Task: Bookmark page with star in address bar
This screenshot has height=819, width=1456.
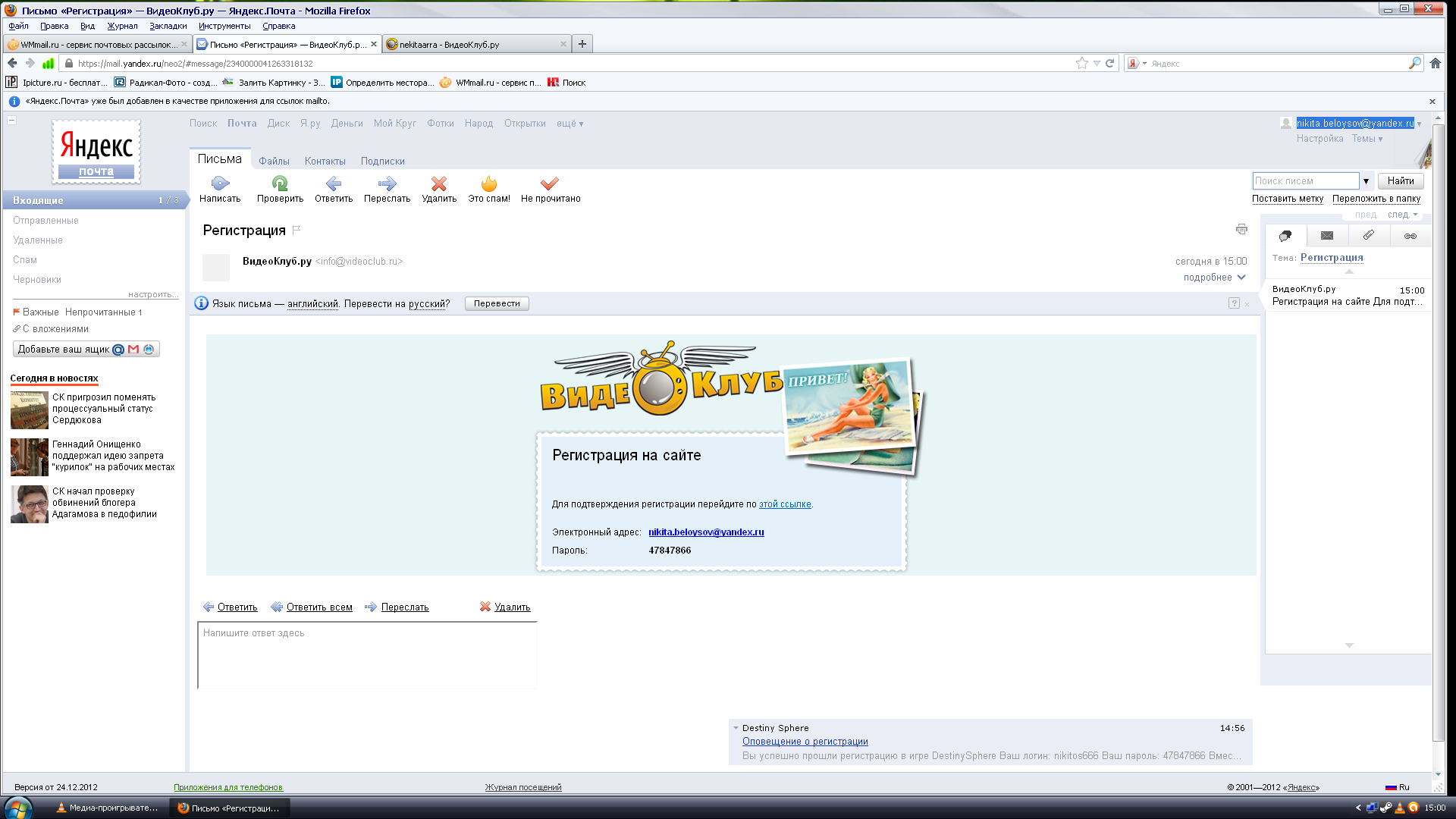Action: click(1081, 64)
